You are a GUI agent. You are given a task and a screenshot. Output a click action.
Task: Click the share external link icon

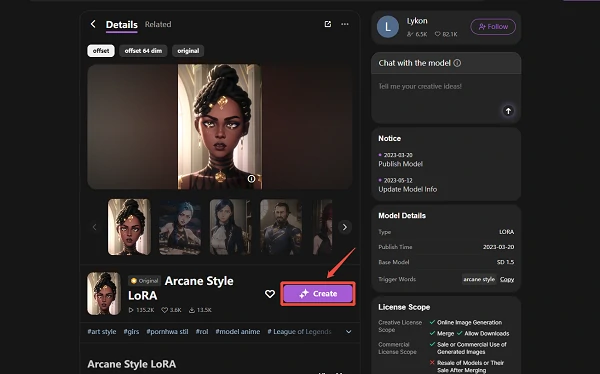click(328, 24)
